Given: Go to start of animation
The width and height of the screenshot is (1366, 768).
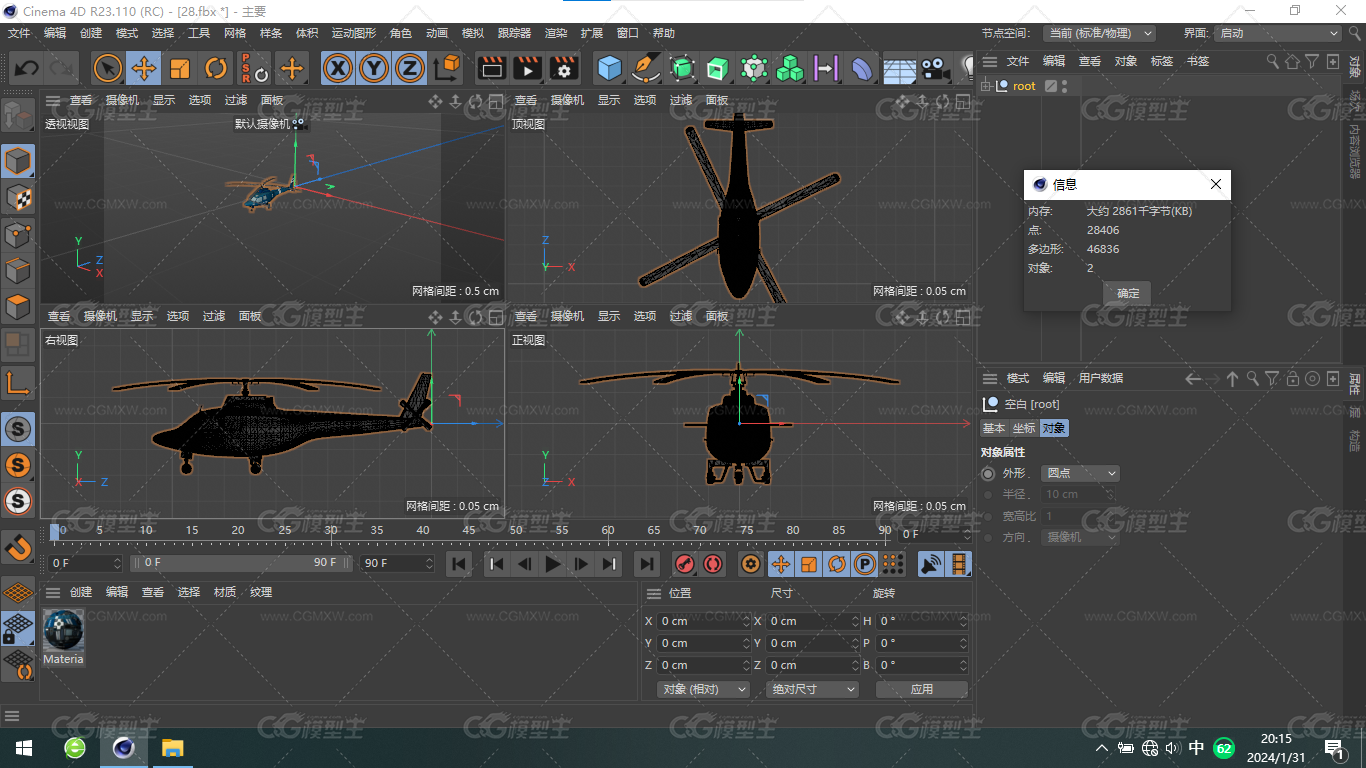Looking at the screenshot, I should pos(459,564).
